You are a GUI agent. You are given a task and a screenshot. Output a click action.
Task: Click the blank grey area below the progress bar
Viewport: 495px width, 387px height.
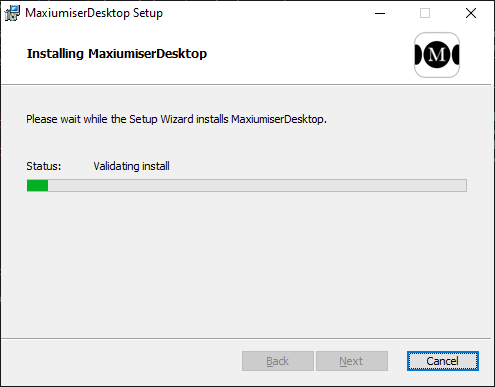[247, 263]
